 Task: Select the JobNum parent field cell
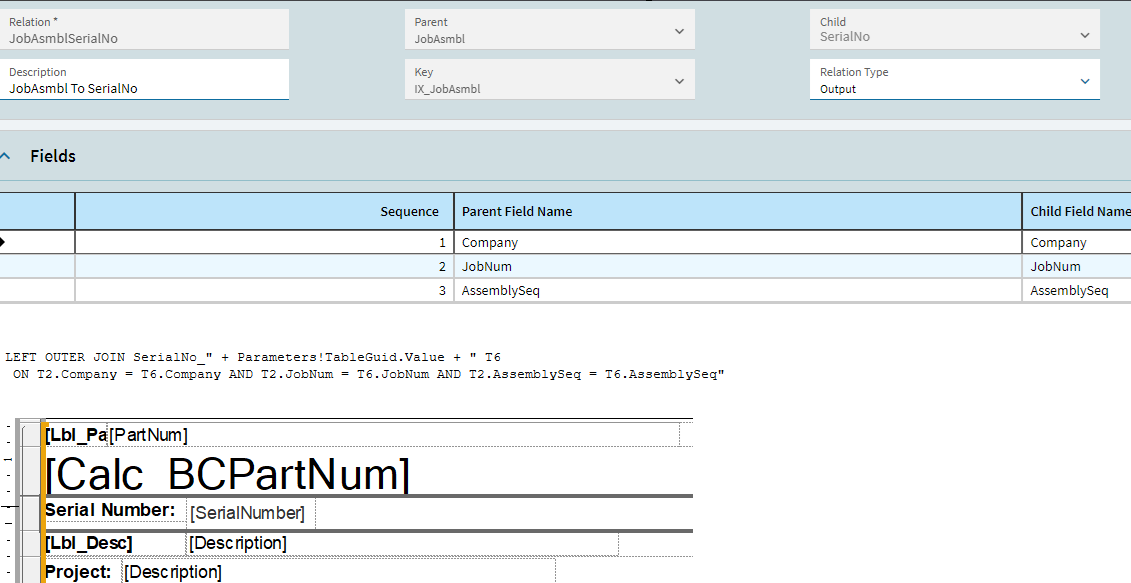point(738,266)
